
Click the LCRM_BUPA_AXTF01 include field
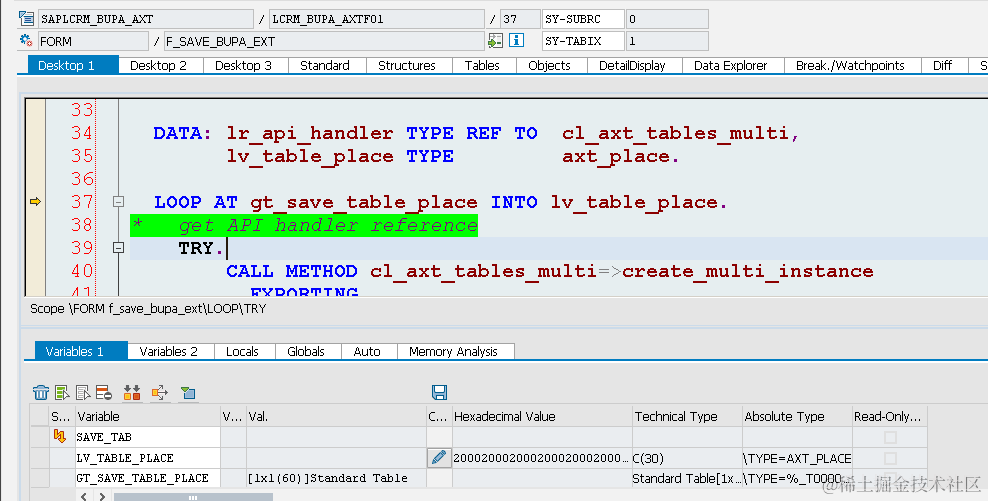[x=377, y=19]
